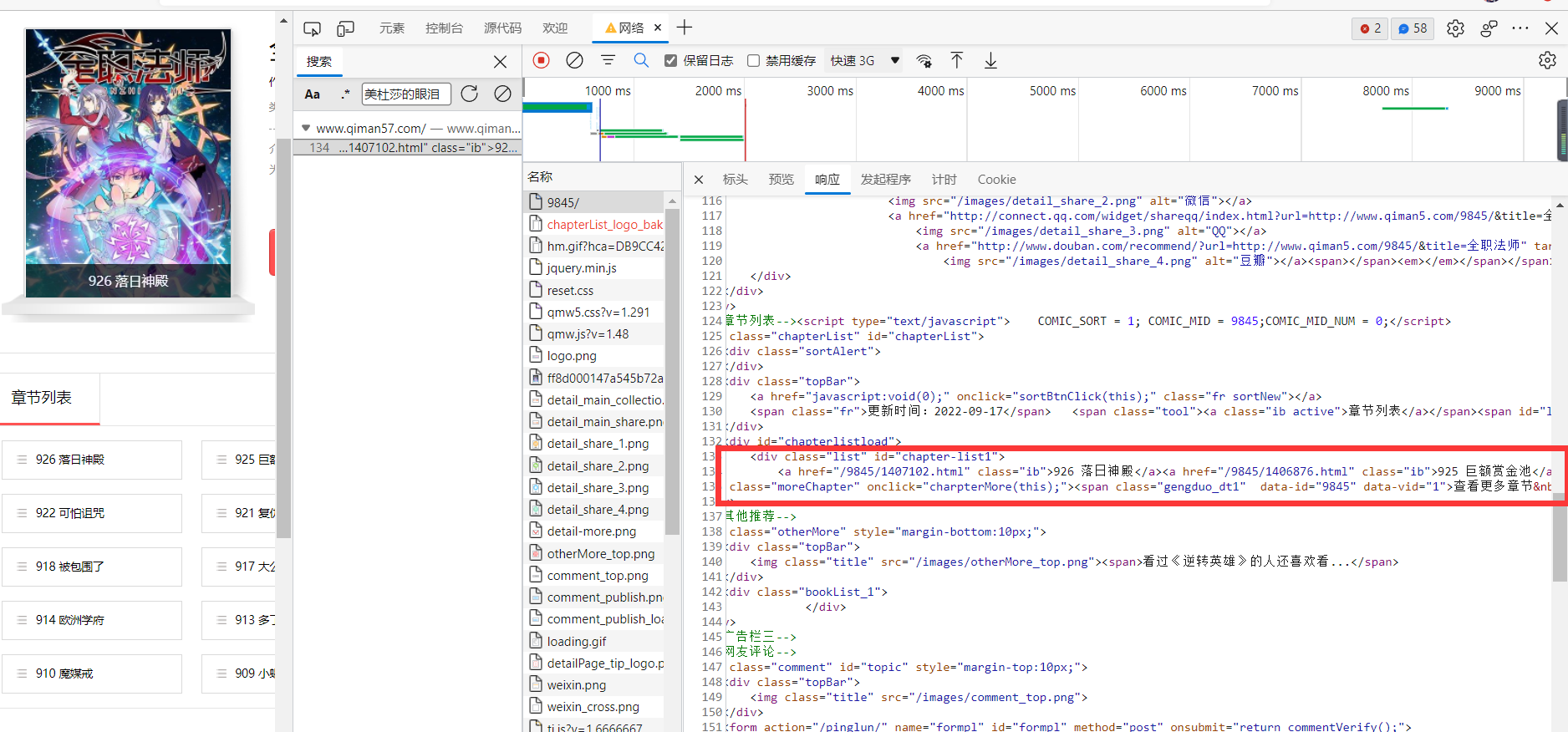1568x732 pixels.
Task: Switch to the 发起程序 tab
Action: coord(886,180)
